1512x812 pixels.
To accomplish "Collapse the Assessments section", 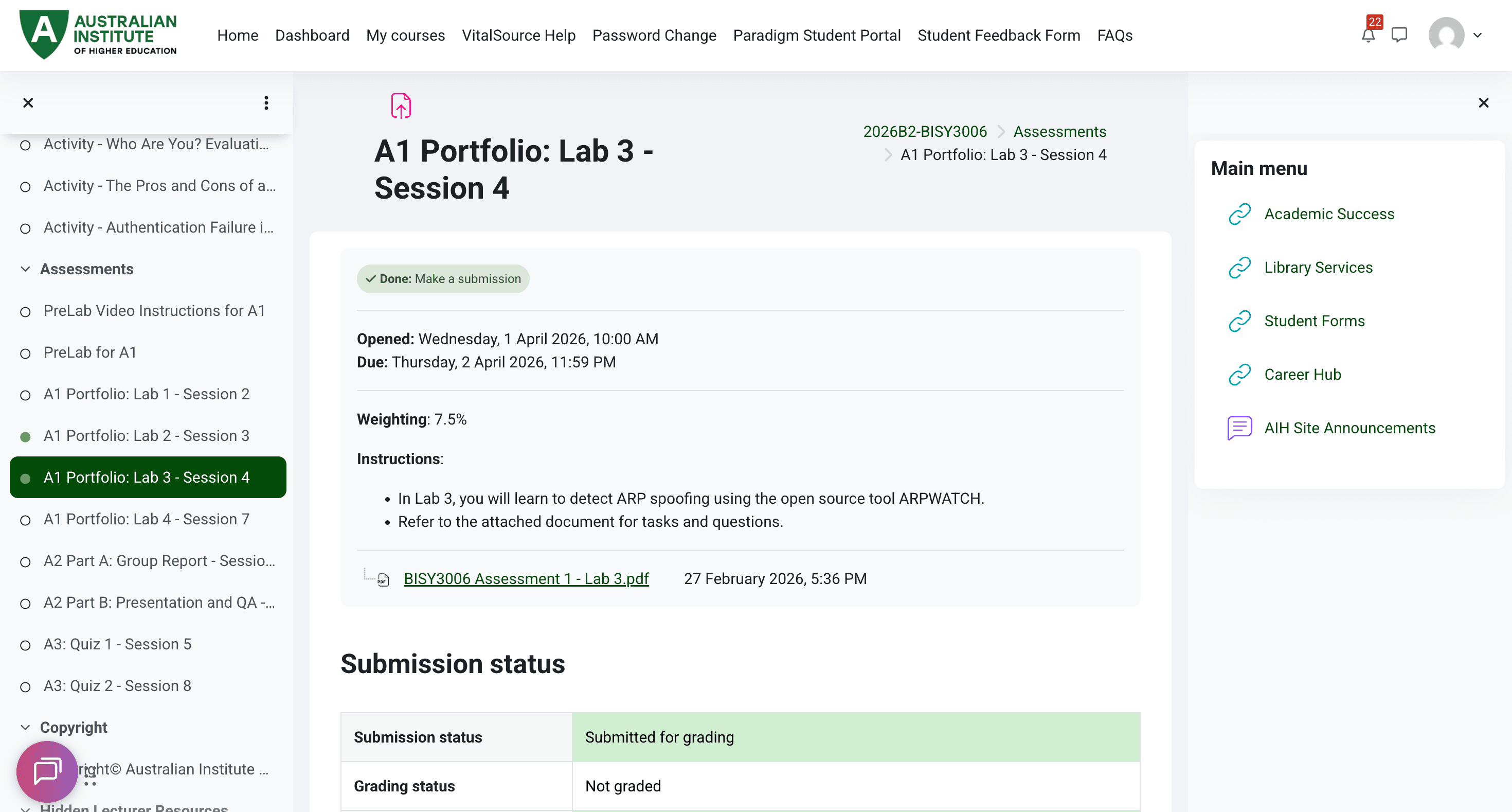I will tap(25, 269).
